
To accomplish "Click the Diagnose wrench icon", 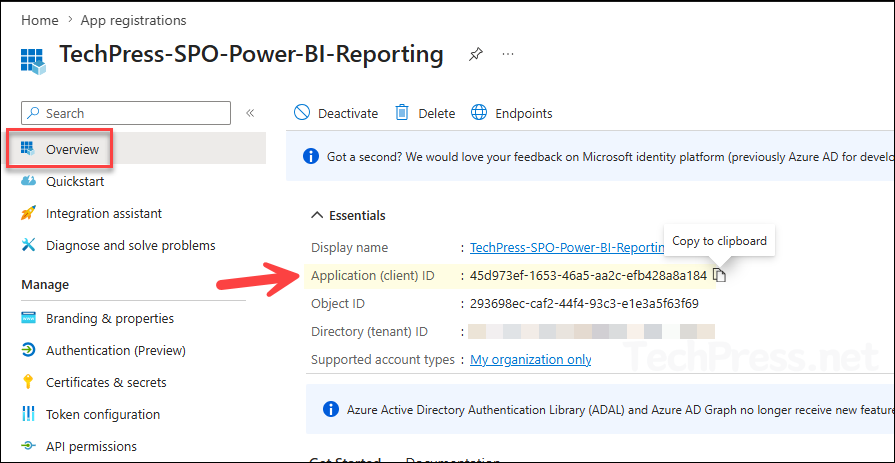I will pyautogui.click(x=28, y=245).
